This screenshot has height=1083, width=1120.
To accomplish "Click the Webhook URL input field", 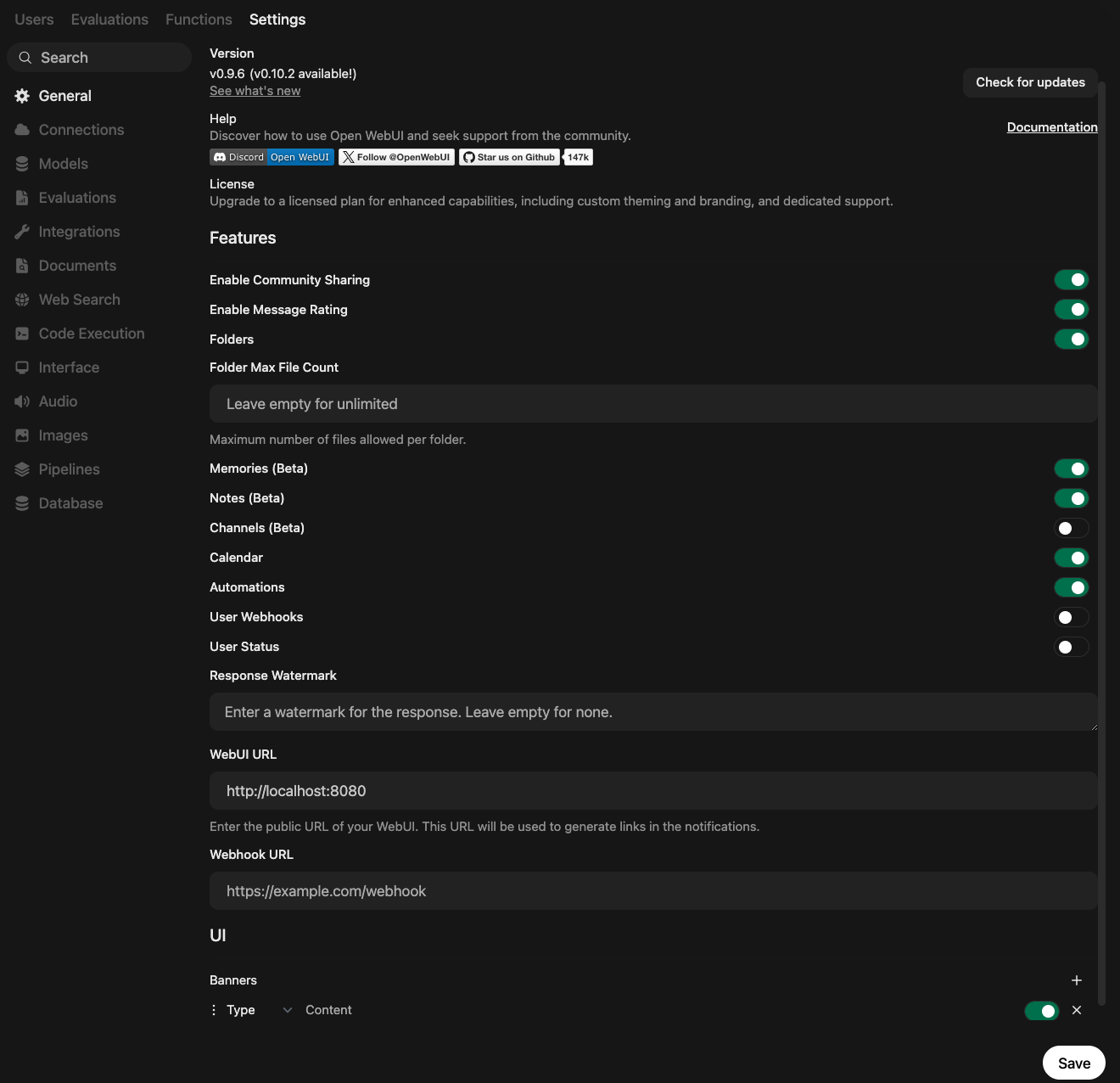I will coord(653,891).
